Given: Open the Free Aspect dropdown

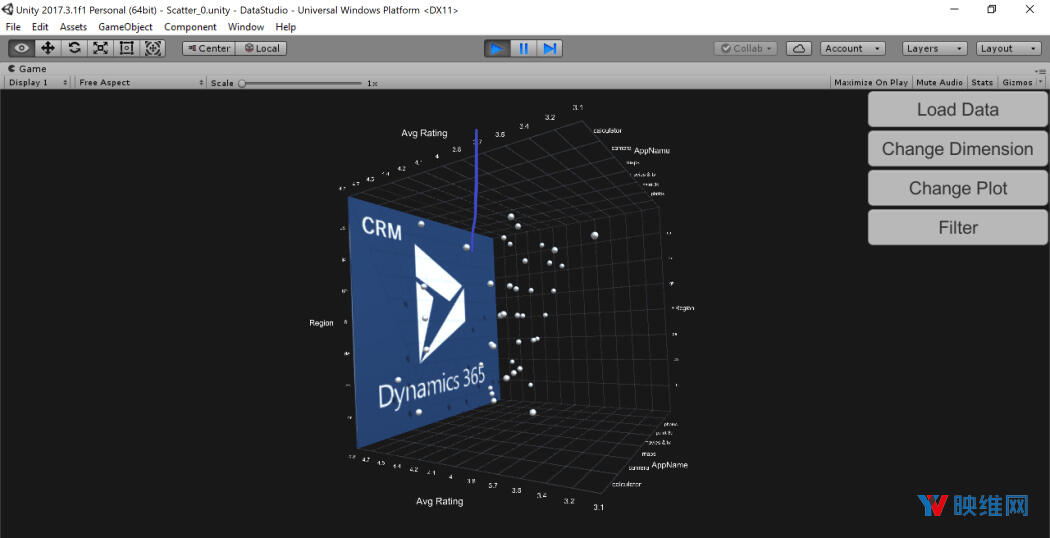Looking at the screenshot, I should click(138, 82).
